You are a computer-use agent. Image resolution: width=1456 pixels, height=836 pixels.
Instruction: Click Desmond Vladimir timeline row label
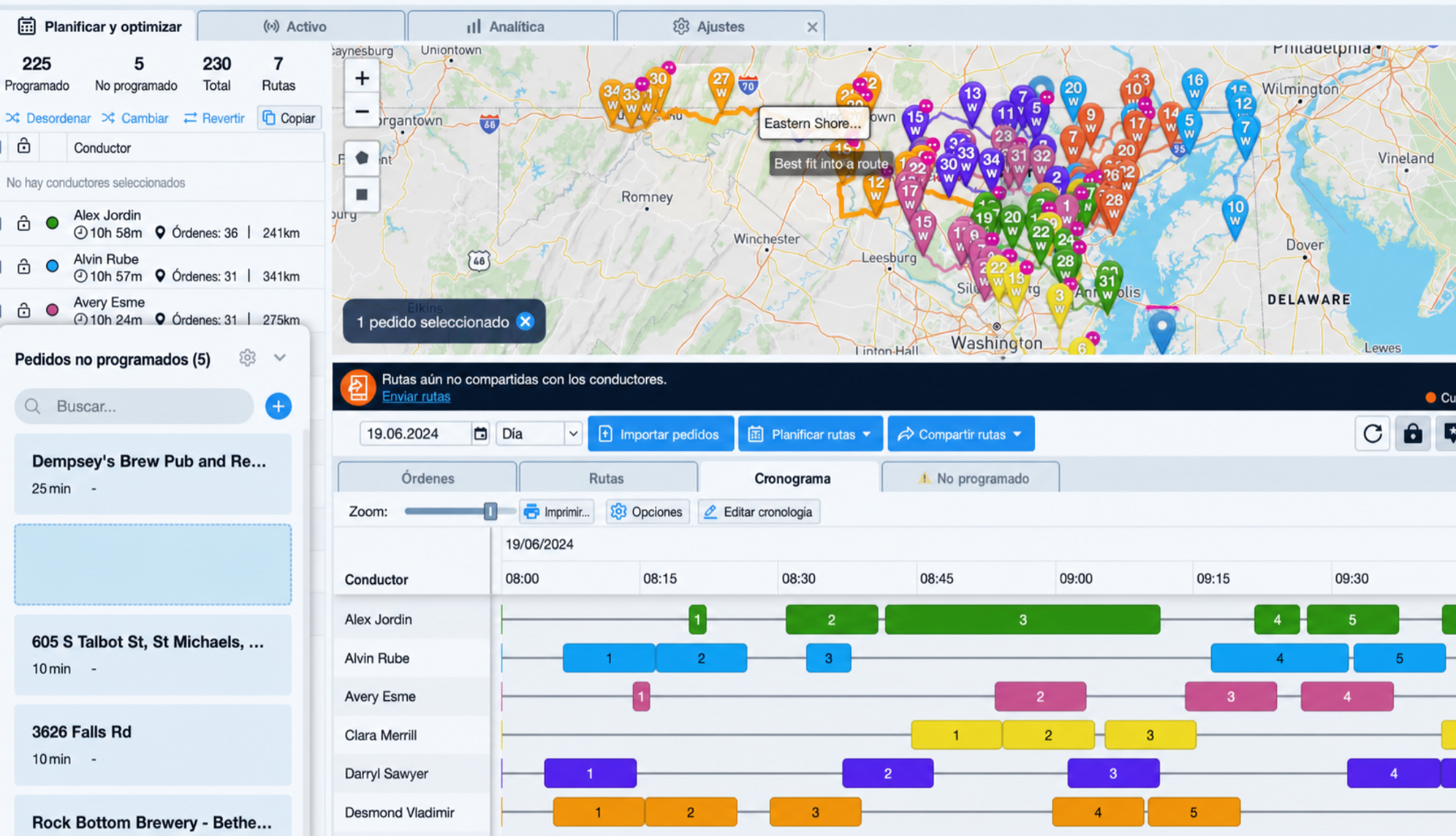point(400,812)
